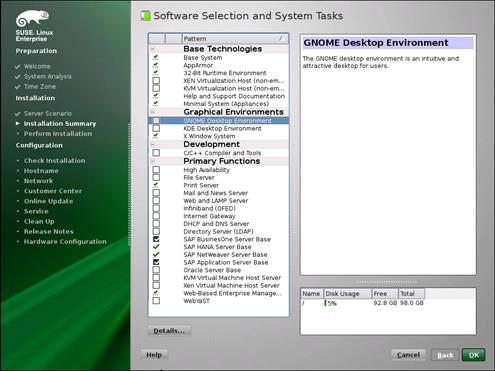495x371 pixels.
Task: Select the SAP HANA Server Base text
Action: coord(217,247)
